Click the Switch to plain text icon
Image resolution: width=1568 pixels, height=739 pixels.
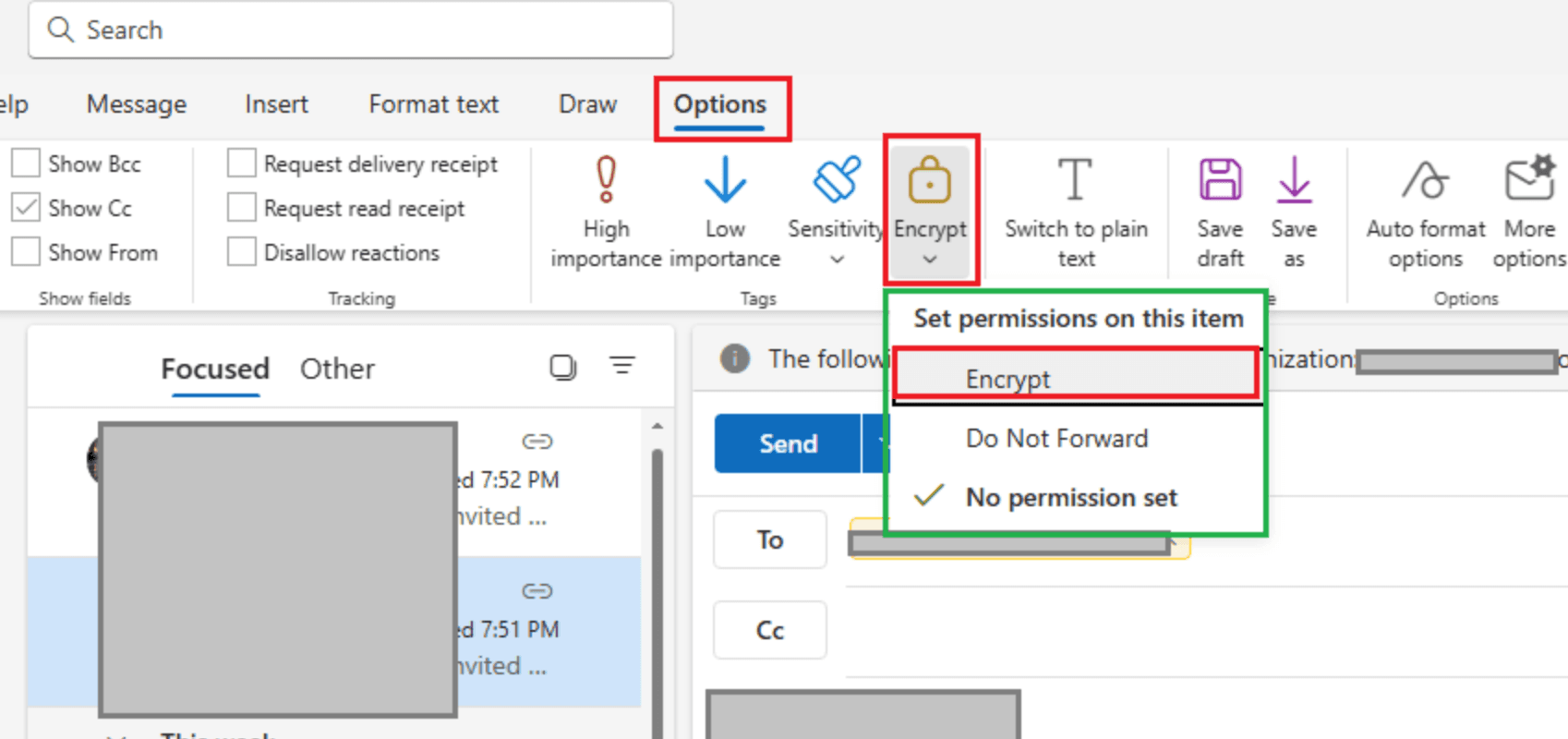(1075, 180)
